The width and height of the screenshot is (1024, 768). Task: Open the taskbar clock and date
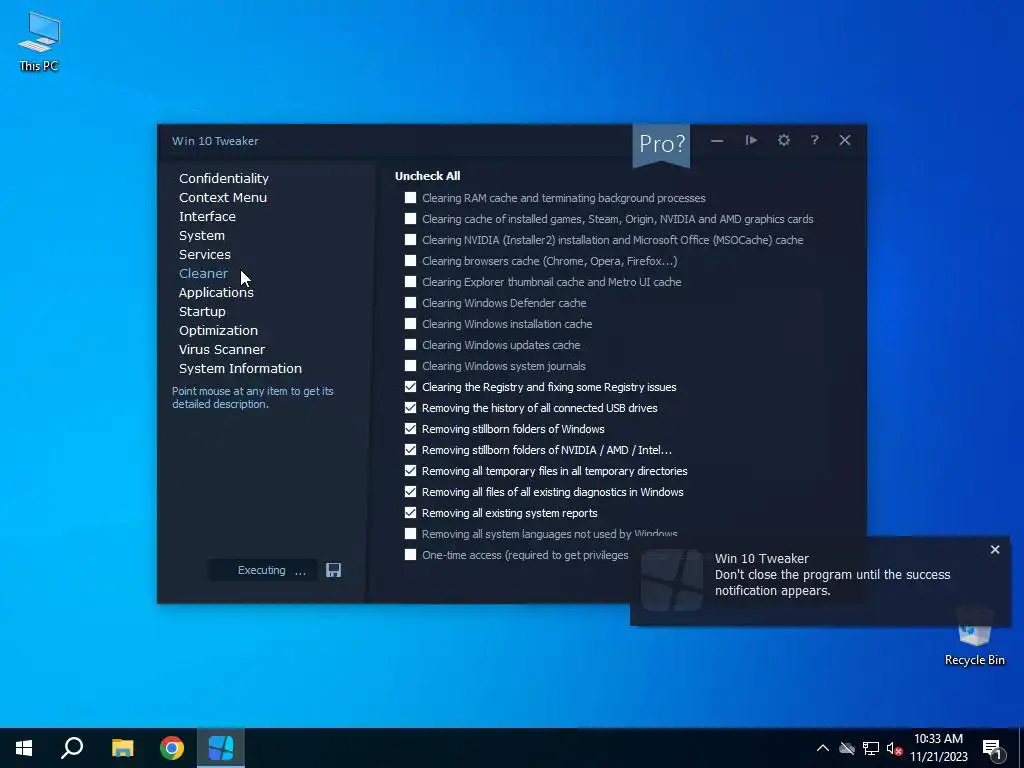[x=938, y=748]
